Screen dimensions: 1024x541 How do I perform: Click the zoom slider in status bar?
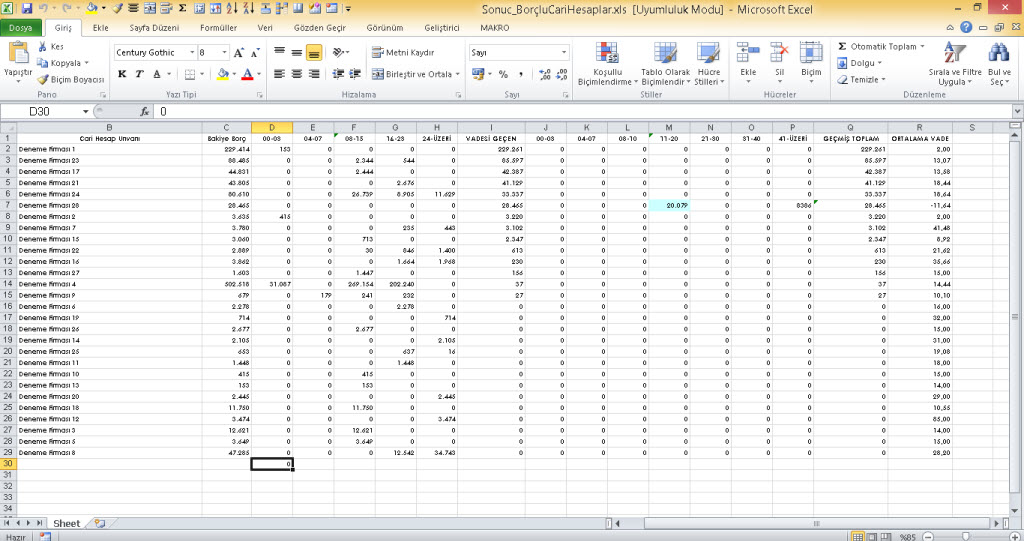(x=965, y=536)
